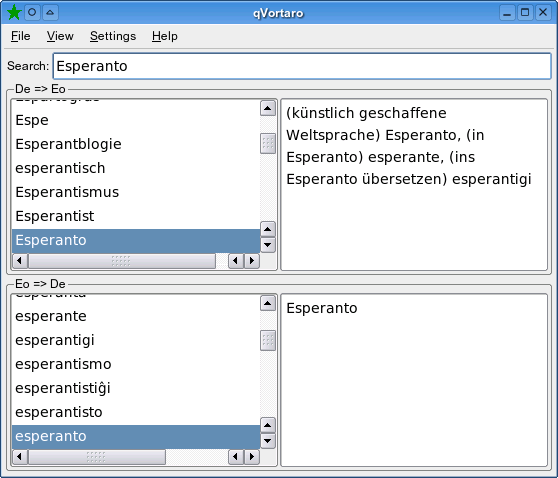Click down arrow of De => Eo vertical scrollbar

(x=268, y=245)
